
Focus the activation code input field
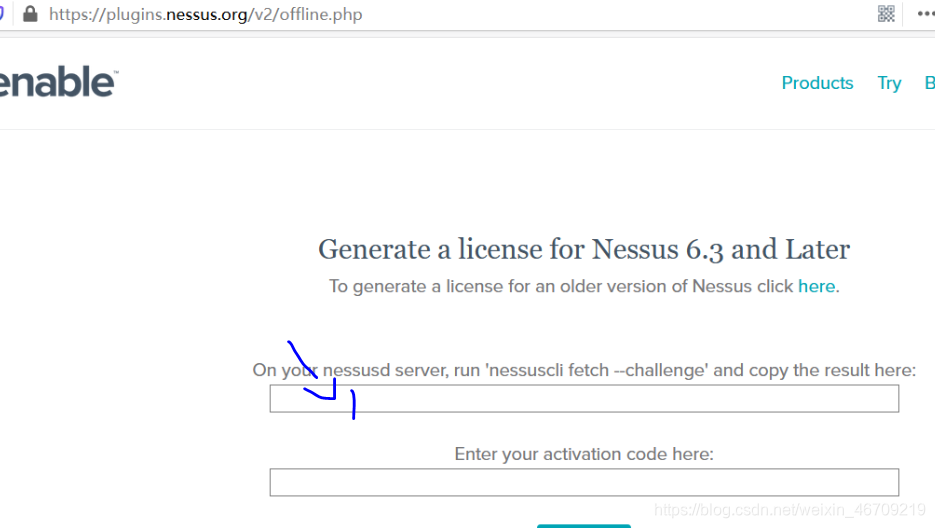pos(584,482)
